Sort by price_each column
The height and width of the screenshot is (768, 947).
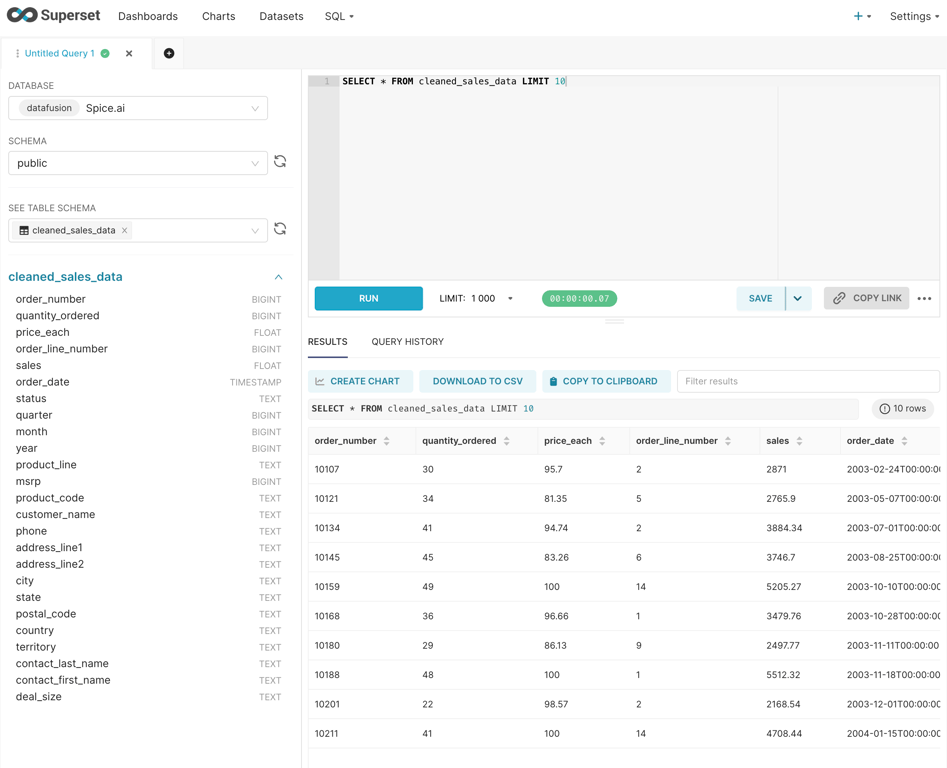coord(602,441)
